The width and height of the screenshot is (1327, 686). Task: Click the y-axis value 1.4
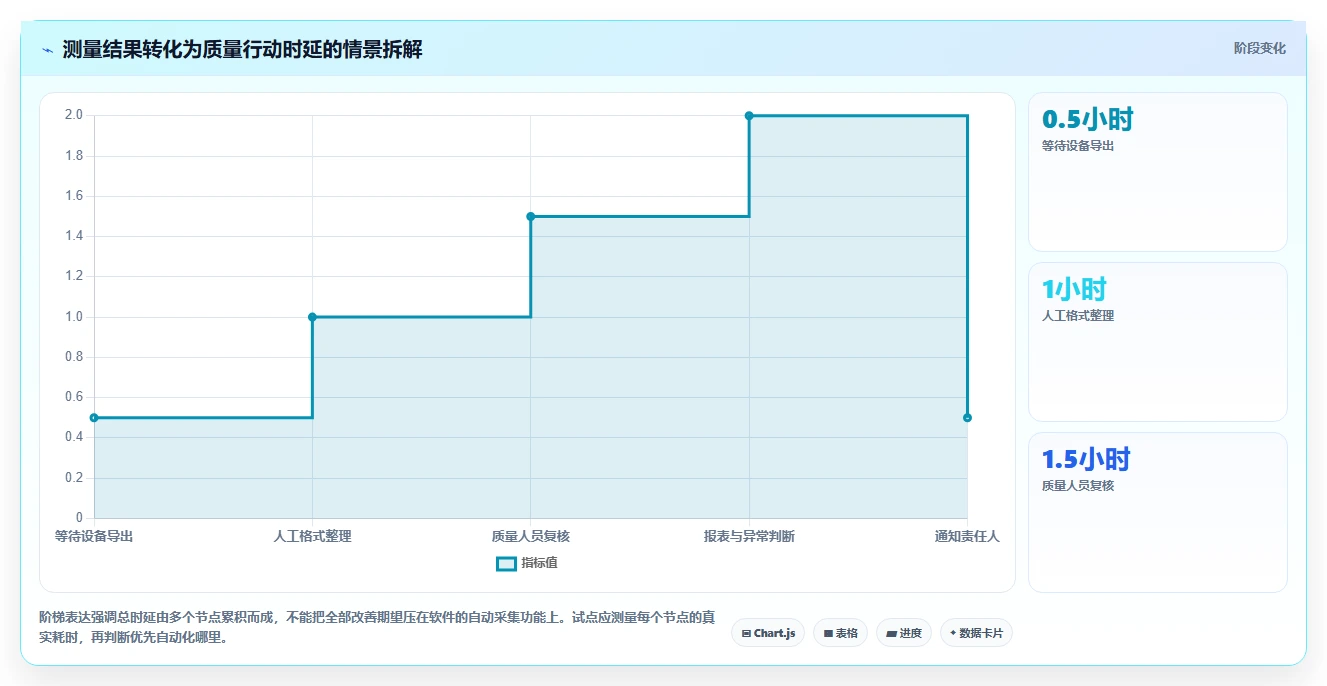pyautogui.click(x=74, y=236)
